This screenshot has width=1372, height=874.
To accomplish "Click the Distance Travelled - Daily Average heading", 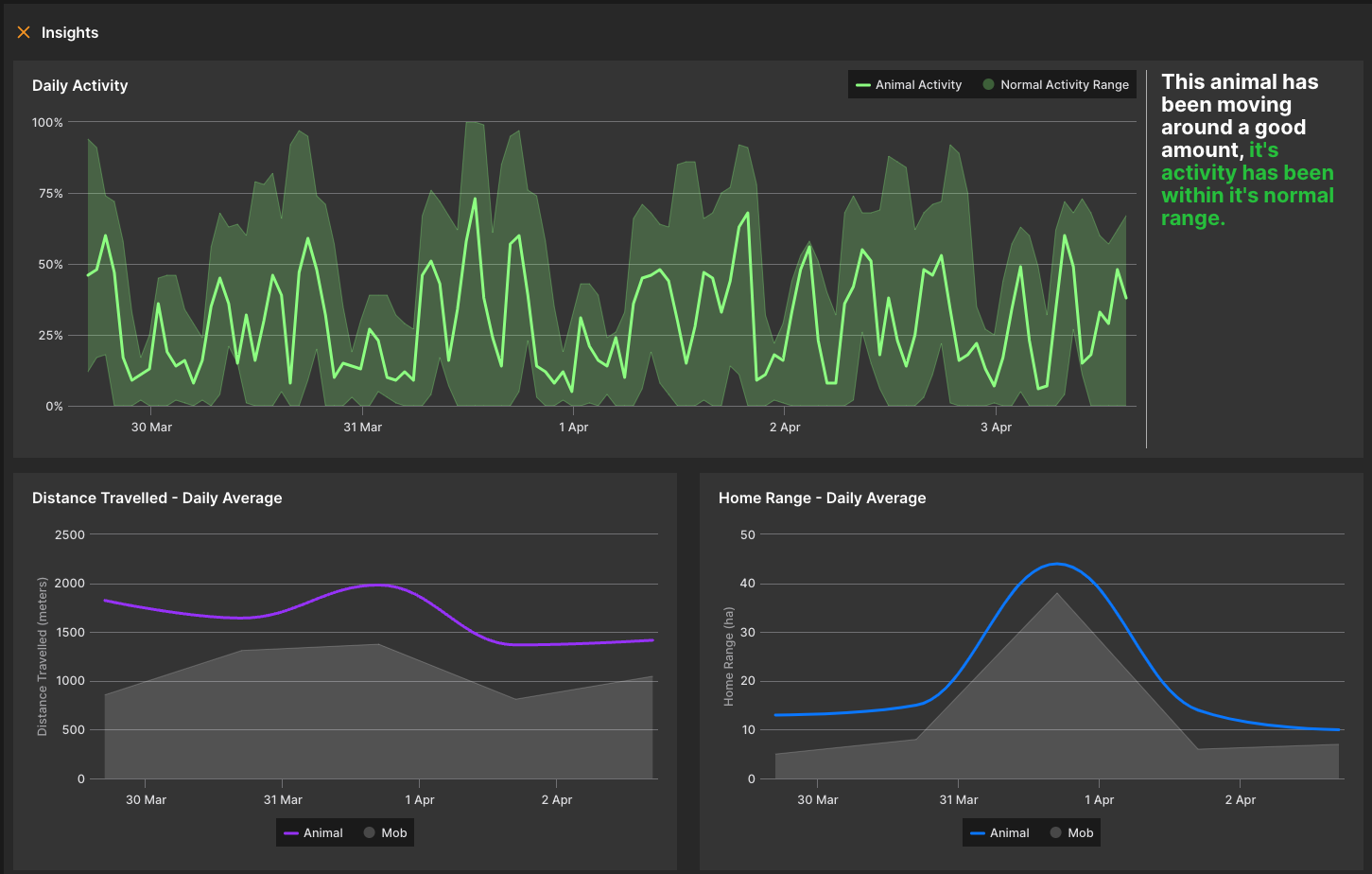I will (157, 498).
